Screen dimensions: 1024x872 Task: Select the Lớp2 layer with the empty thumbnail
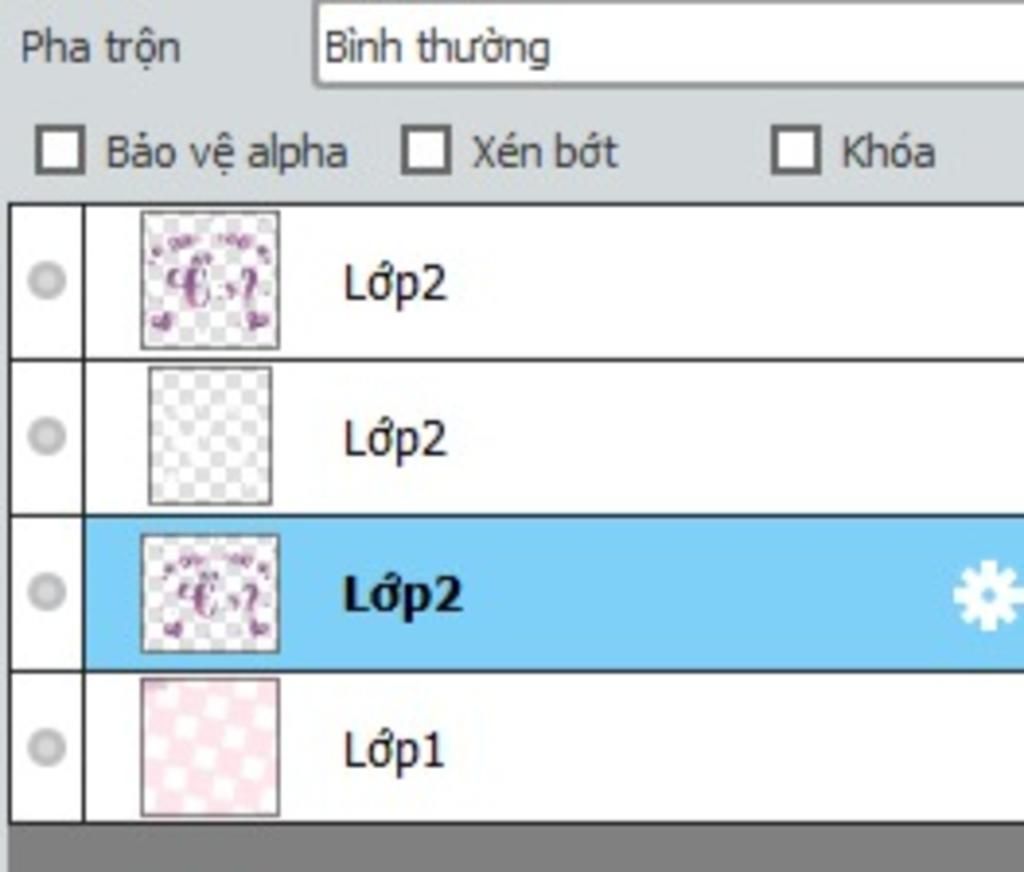coord(395,440)
